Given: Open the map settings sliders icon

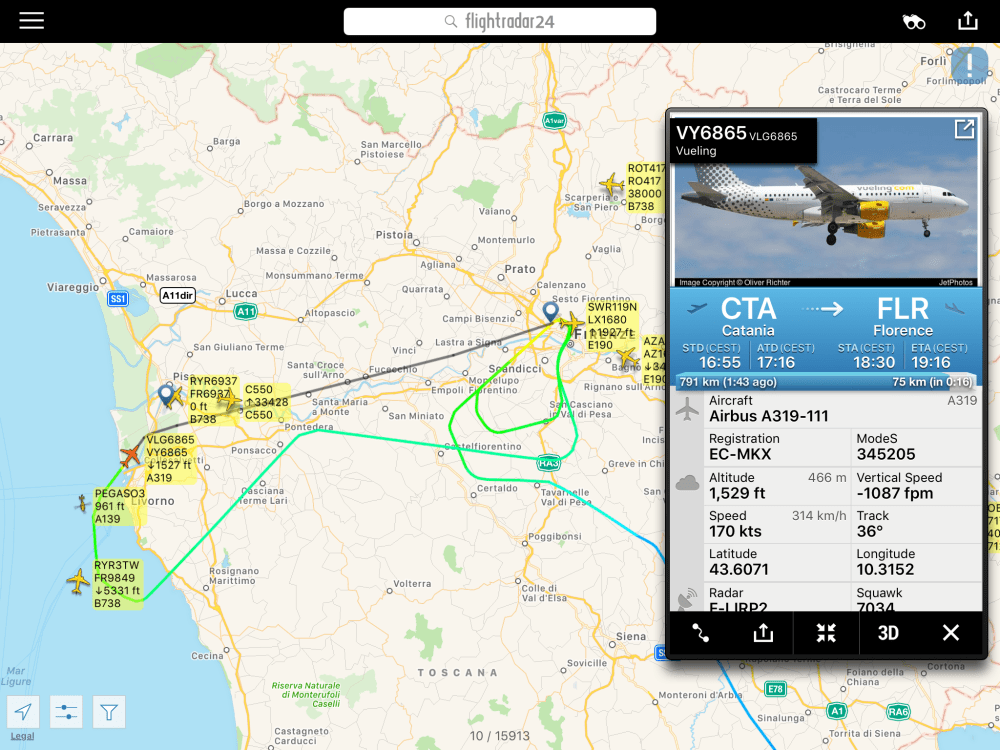Looking at the screenshot, I should tap(66, 712).
